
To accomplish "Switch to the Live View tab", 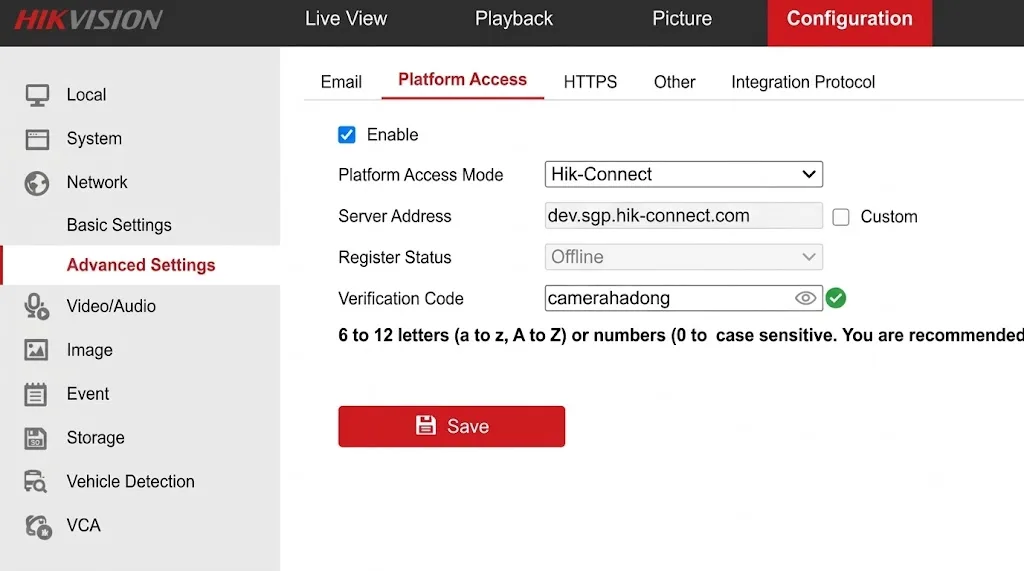I will (x=346, y=18).
